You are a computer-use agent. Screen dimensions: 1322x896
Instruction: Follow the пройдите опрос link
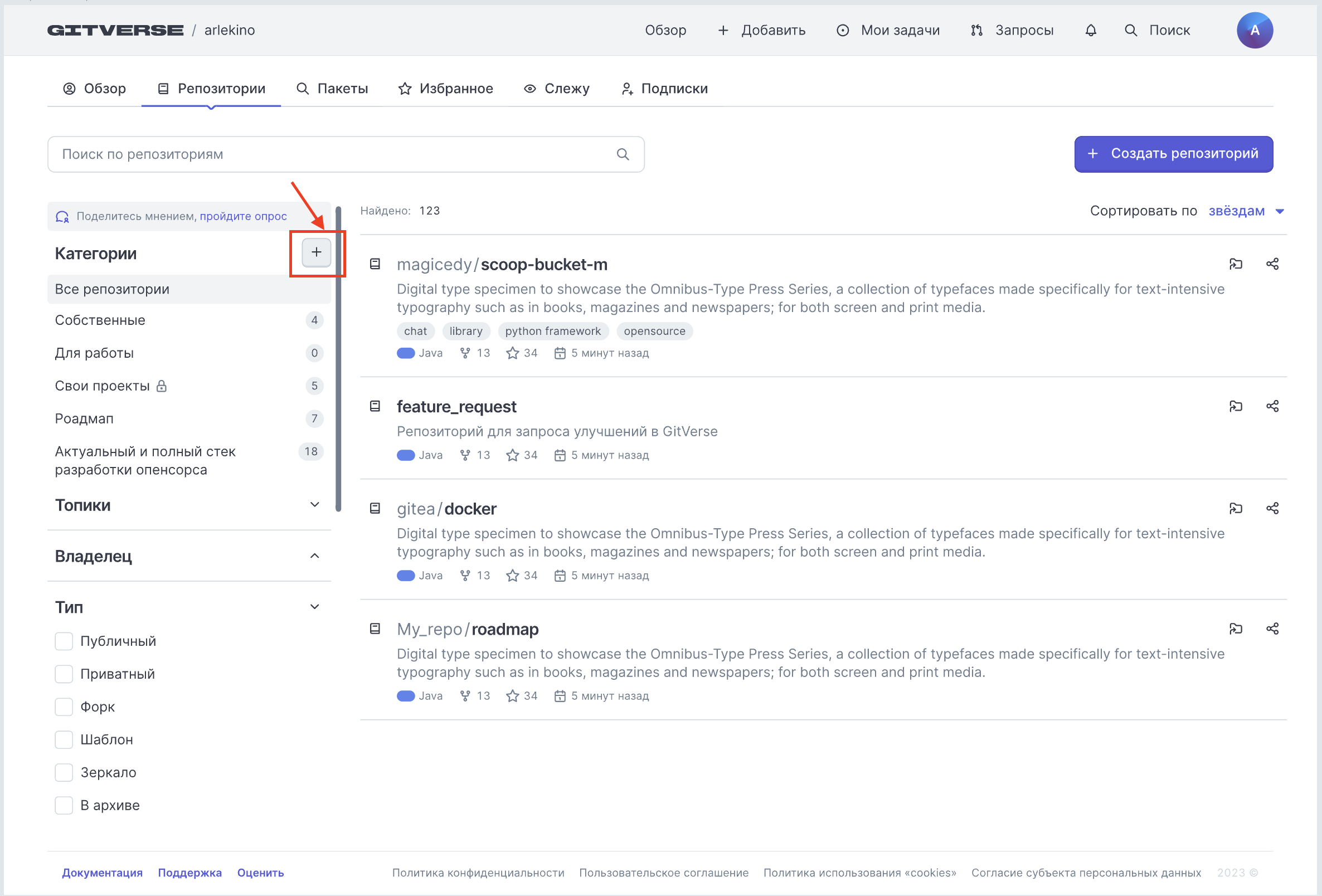click(x=243, y=216)
